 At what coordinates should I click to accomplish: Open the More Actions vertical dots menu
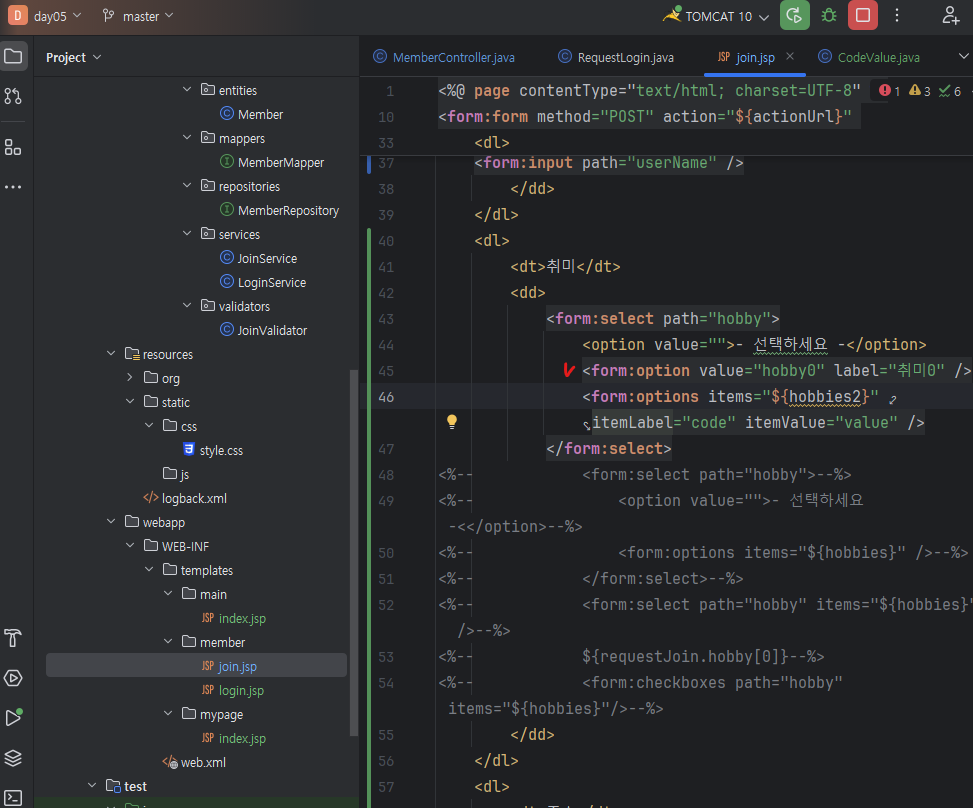tap(897, 16)
